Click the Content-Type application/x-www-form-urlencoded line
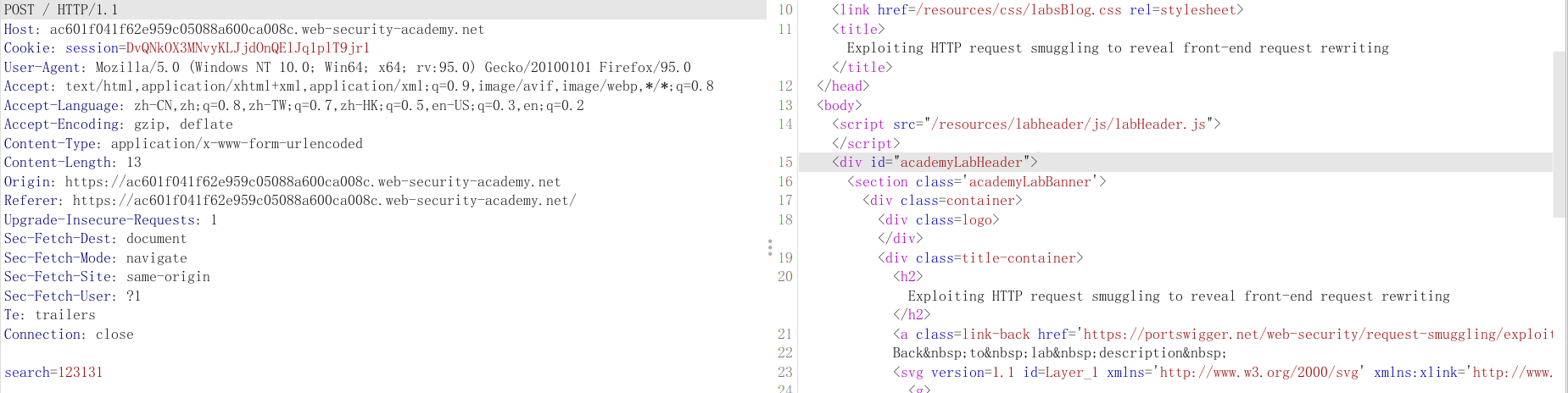The height and width of the screenshot is (393, 1568). tap(183, 143)
